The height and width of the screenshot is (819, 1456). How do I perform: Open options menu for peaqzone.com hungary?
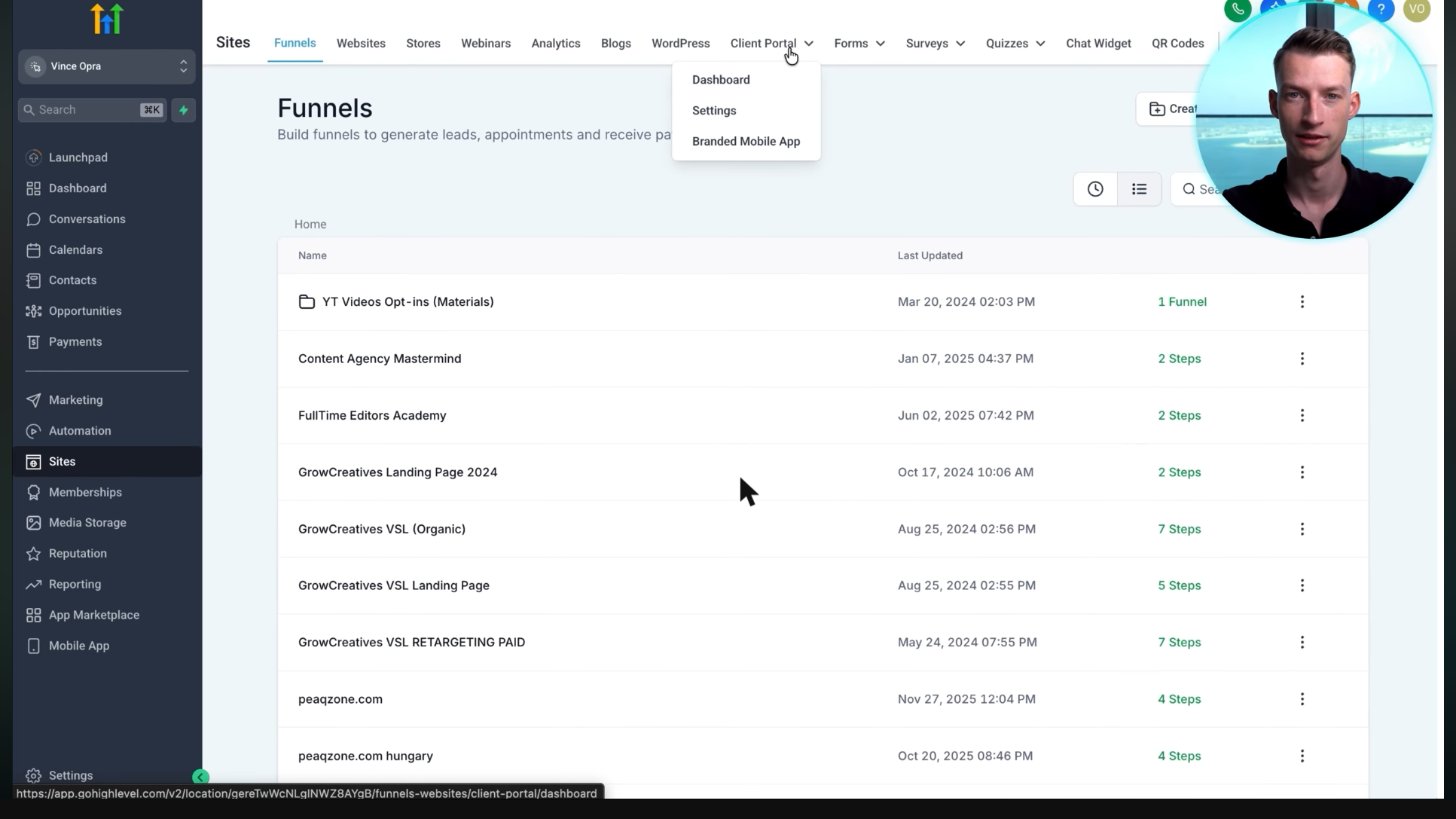pos(1302,756)
